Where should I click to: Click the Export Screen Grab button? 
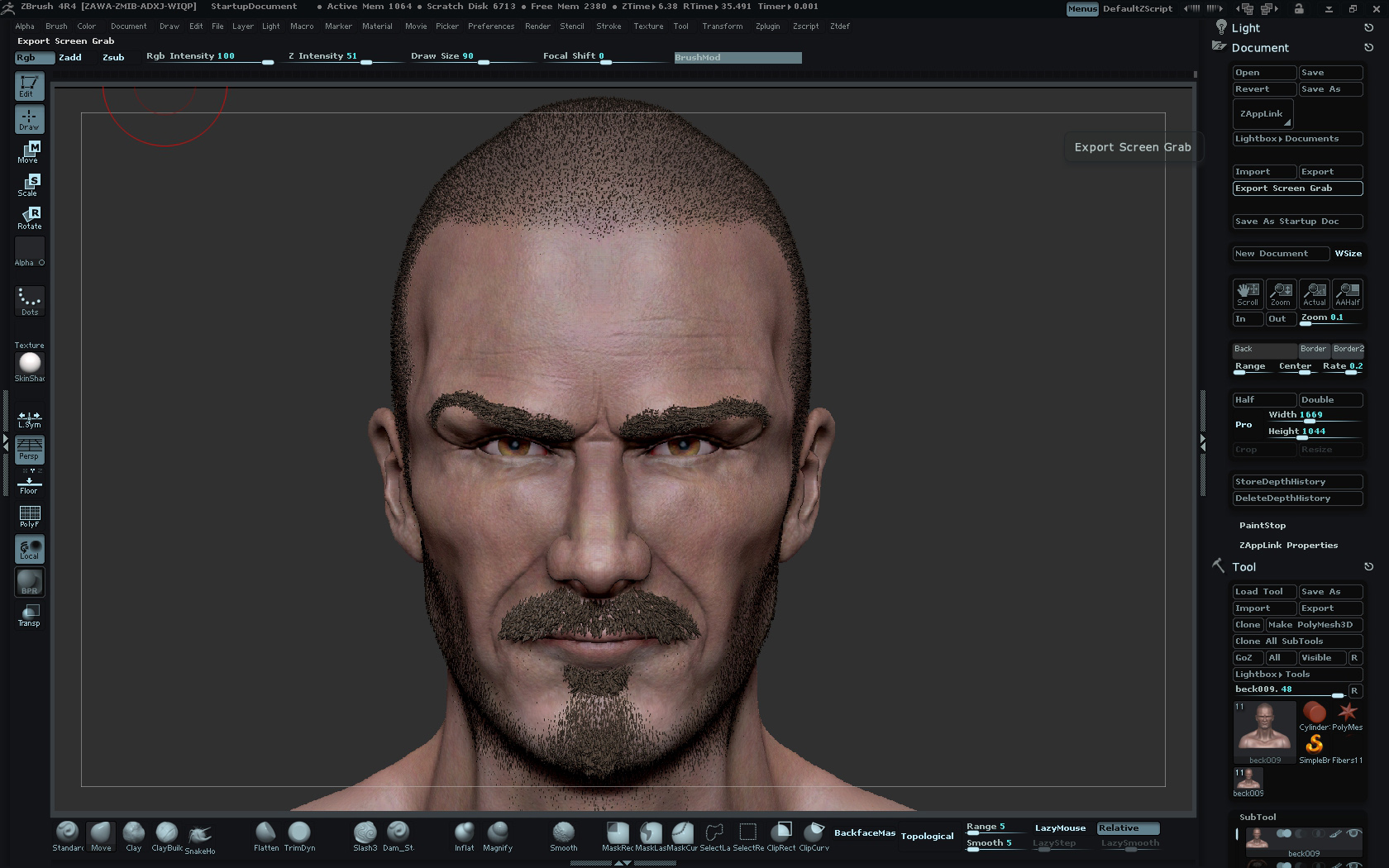point(1297,188)
